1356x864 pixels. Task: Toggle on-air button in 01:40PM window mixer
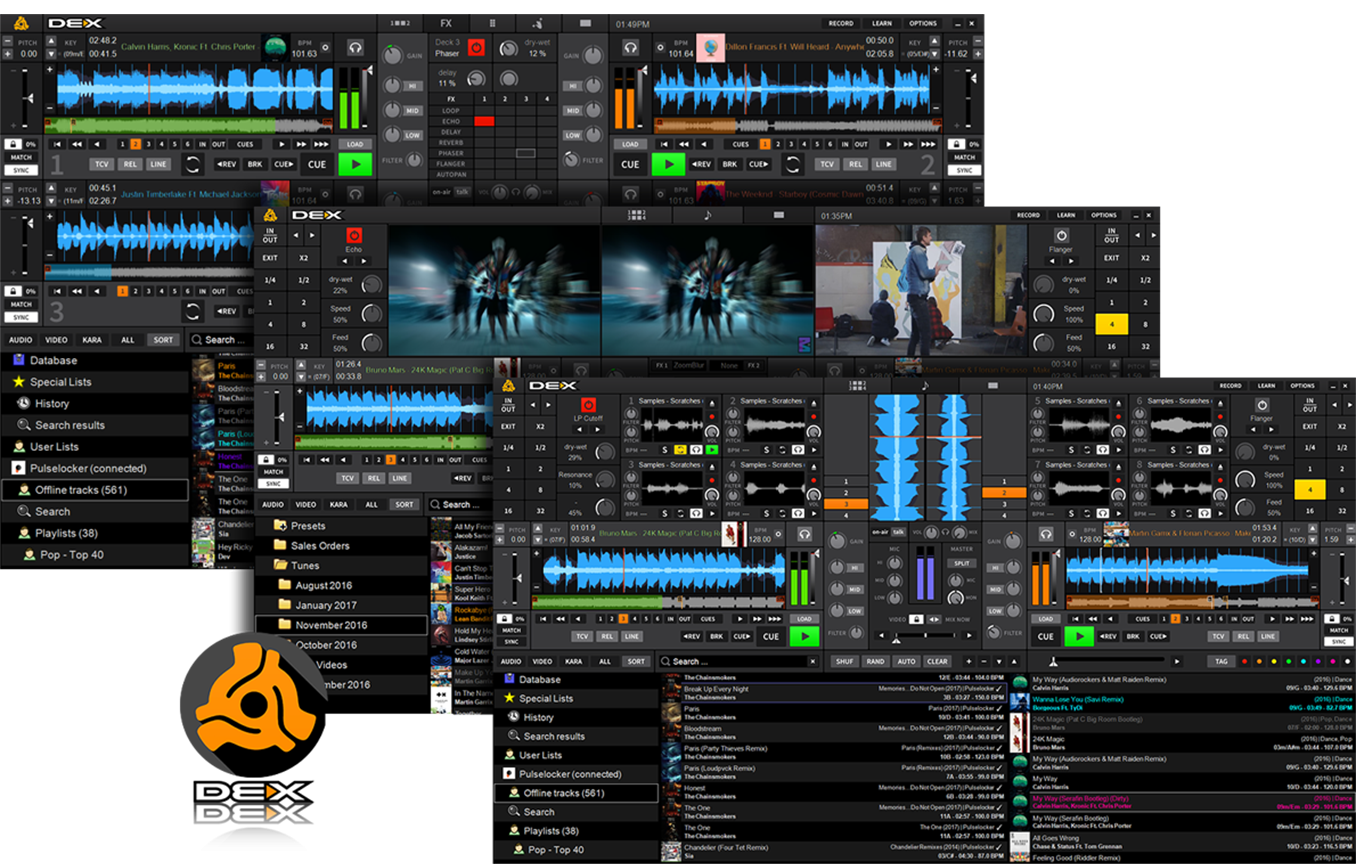point(880,532)
